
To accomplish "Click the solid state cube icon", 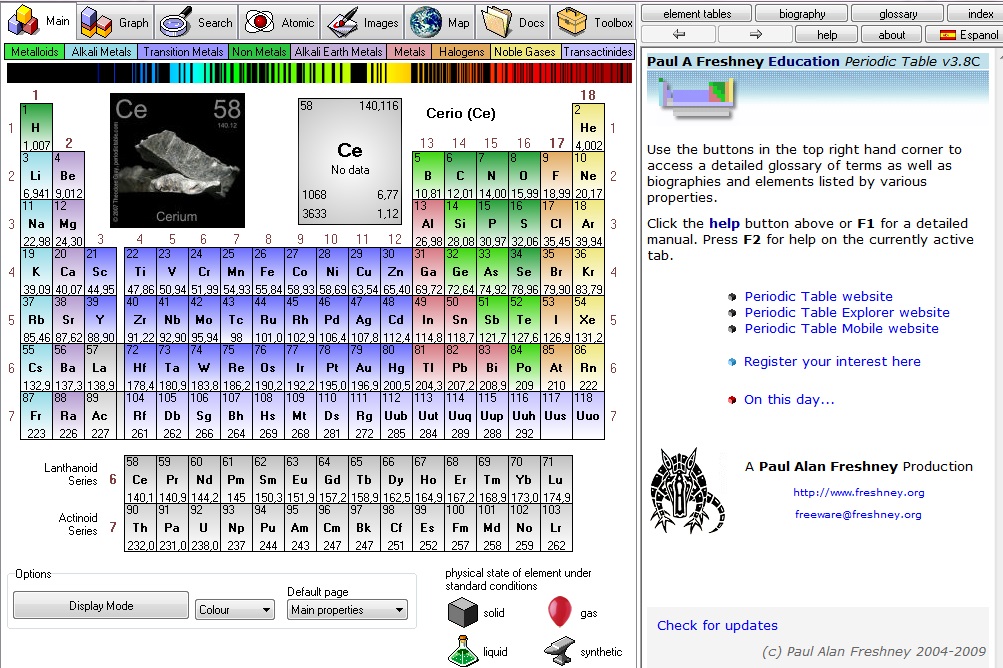I will coord(462,612).
